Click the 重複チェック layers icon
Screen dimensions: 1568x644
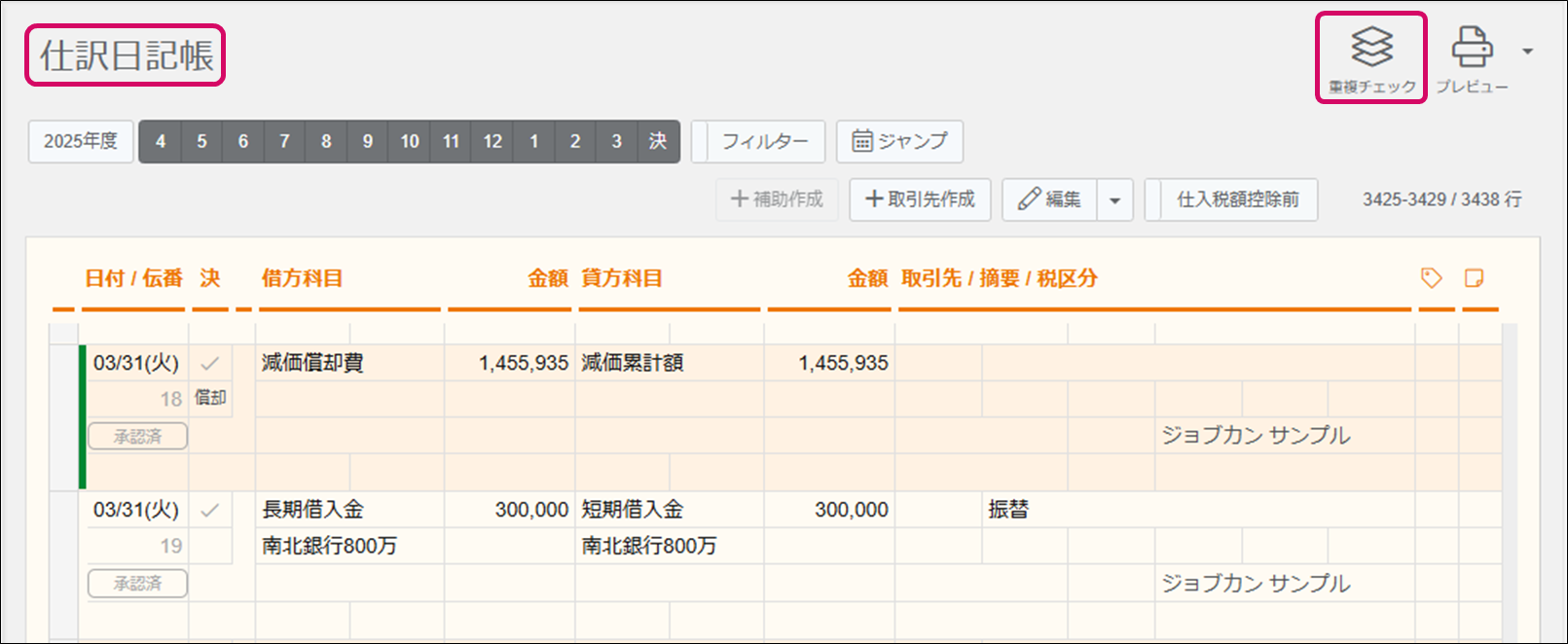point(1371,48)
